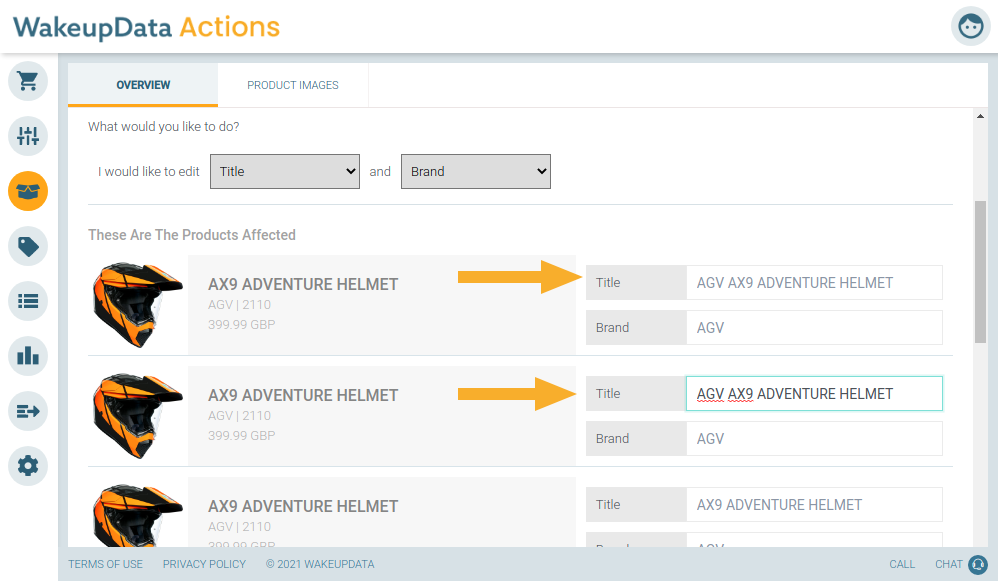998x581 pixels.
Task: Open the Privacy Policy link
Action: click(204, 564)
